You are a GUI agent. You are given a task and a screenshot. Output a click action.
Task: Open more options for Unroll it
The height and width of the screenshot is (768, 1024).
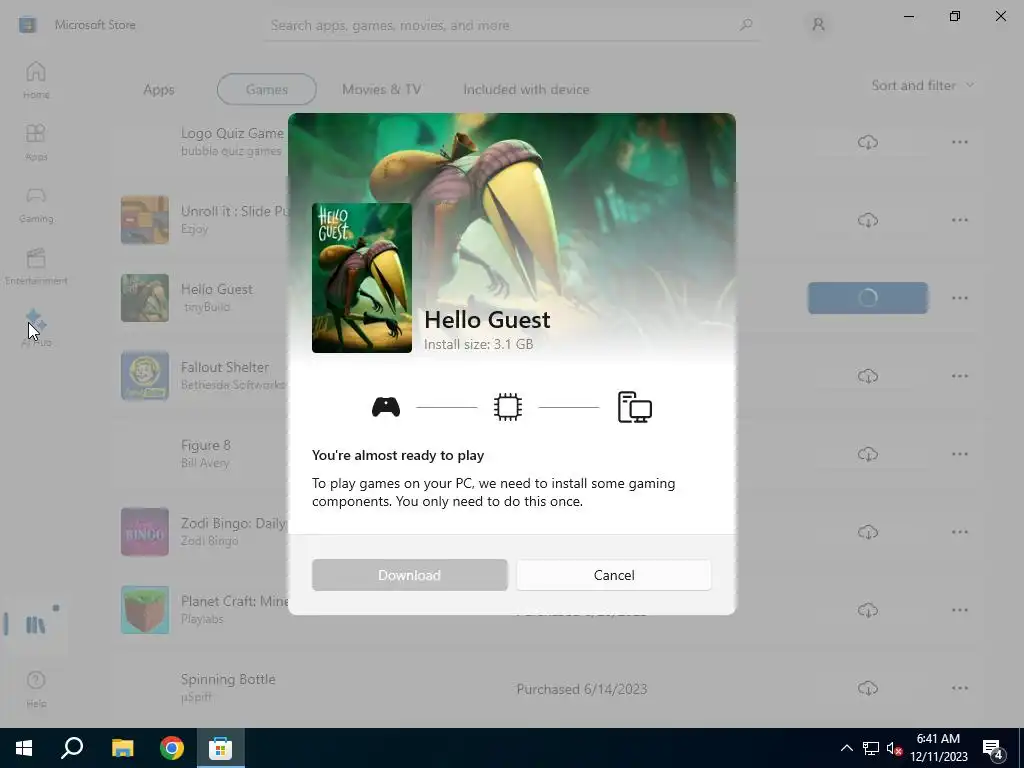(x=959, y=220)
